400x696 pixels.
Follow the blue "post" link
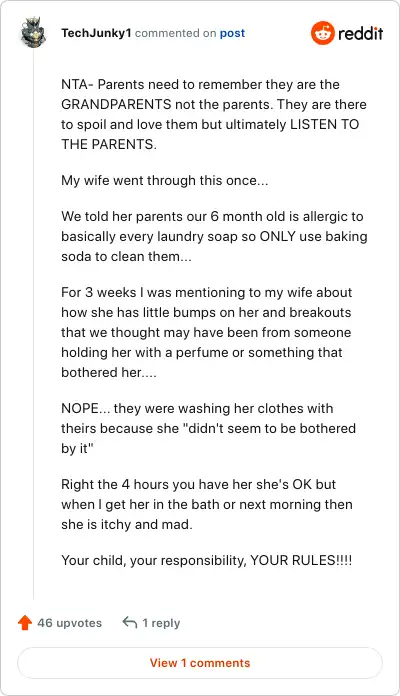coord(232,33)
